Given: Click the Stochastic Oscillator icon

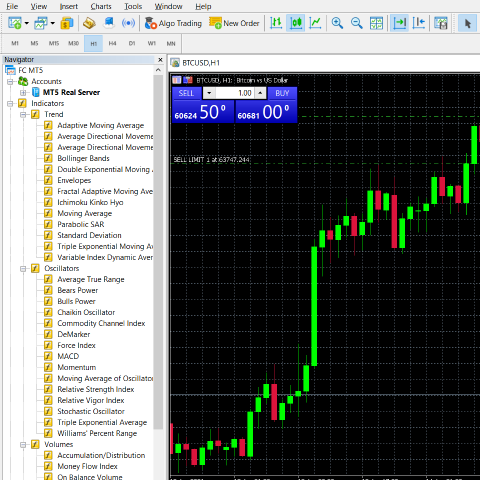Looking at the screenshot, I should (48, 411).
